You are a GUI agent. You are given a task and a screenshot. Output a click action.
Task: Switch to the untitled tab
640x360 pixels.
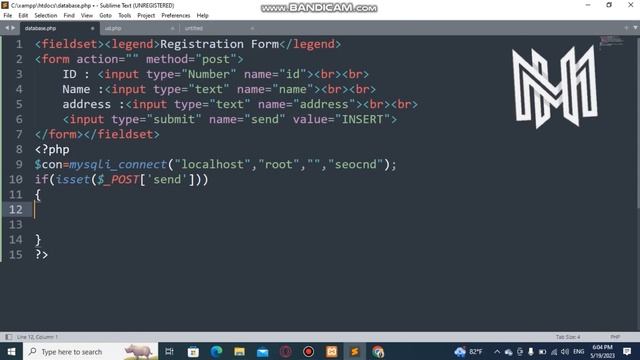coord(194,28)
